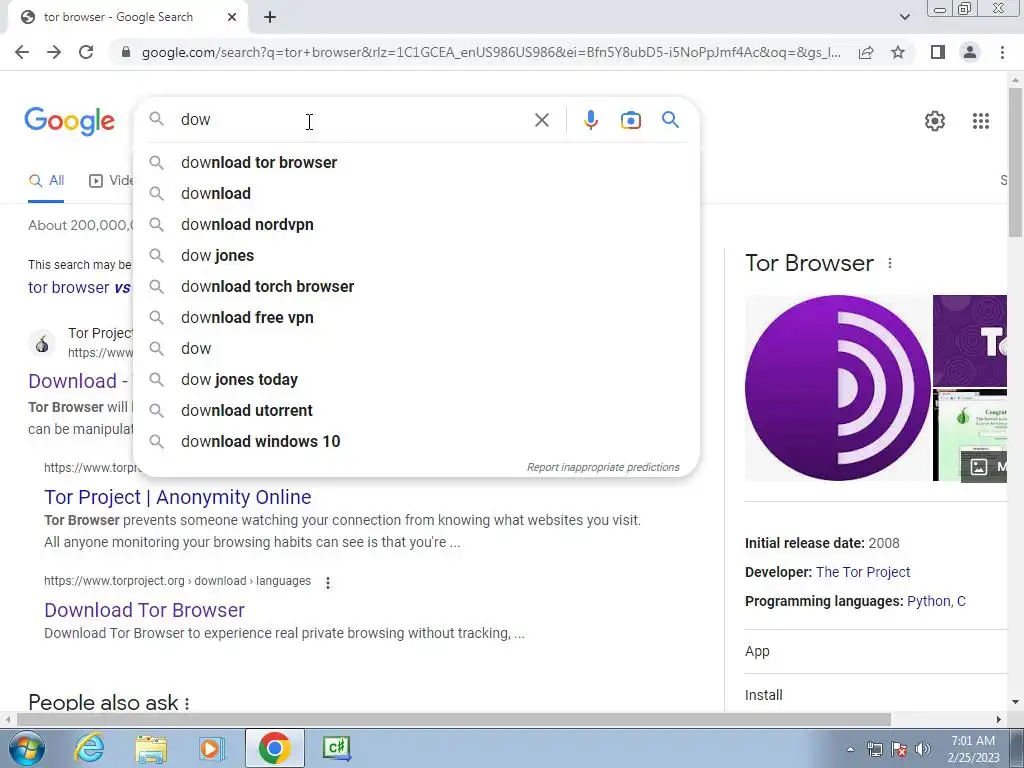The width and height of the screenshot is (1024, 768).
Task: Expand the tab search chevron
Action: [904, 17]
